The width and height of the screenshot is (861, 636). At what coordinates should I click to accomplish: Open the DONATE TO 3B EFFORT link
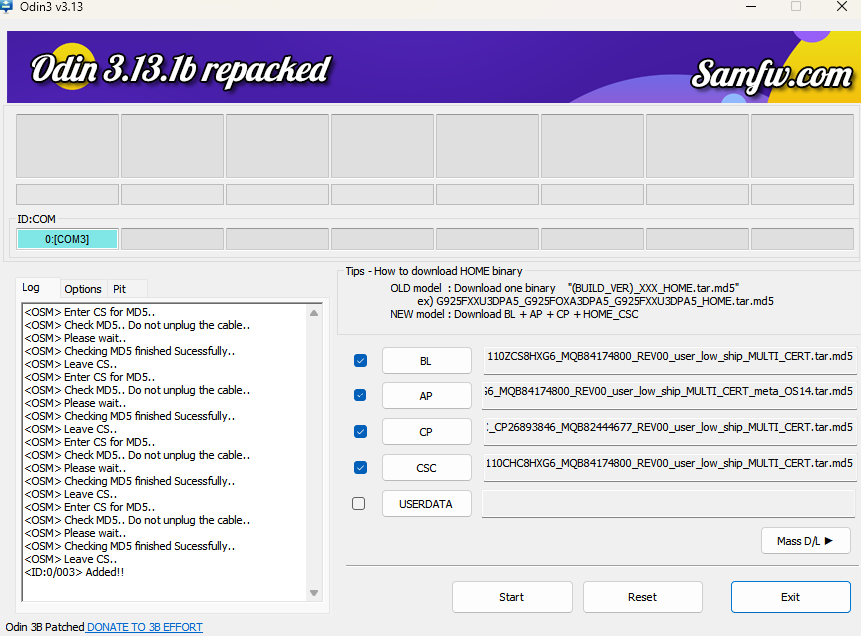tap(144, 627)
